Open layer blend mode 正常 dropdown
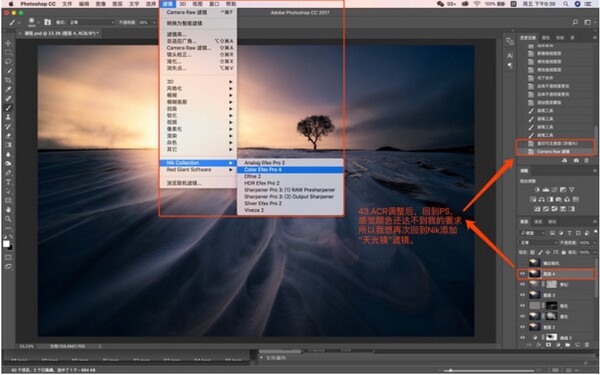600x375 pixels. tap(539, 243)
